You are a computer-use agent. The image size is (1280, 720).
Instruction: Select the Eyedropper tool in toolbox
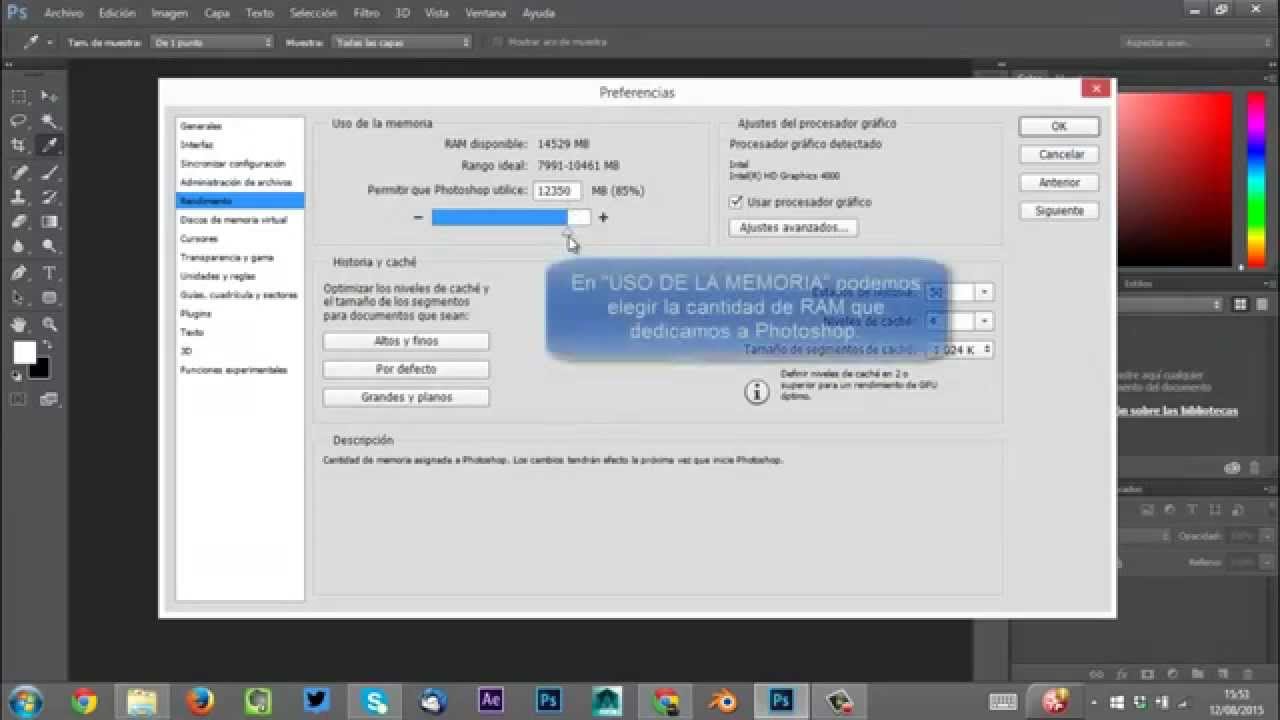click(49, 146)
